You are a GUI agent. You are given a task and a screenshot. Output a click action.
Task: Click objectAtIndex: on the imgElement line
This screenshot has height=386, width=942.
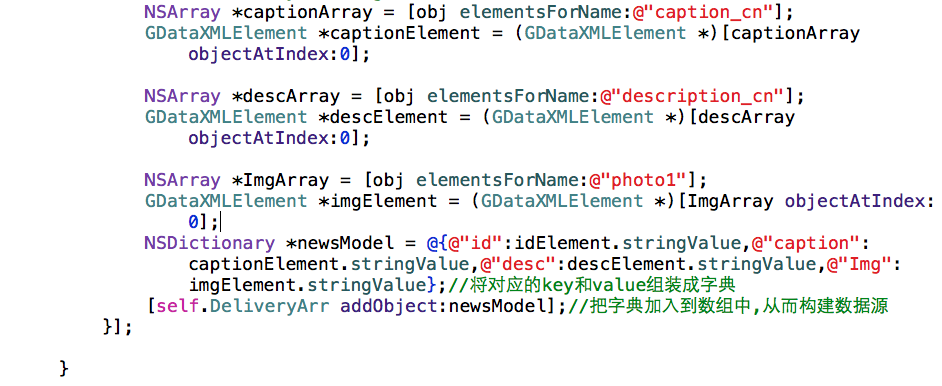859,201
